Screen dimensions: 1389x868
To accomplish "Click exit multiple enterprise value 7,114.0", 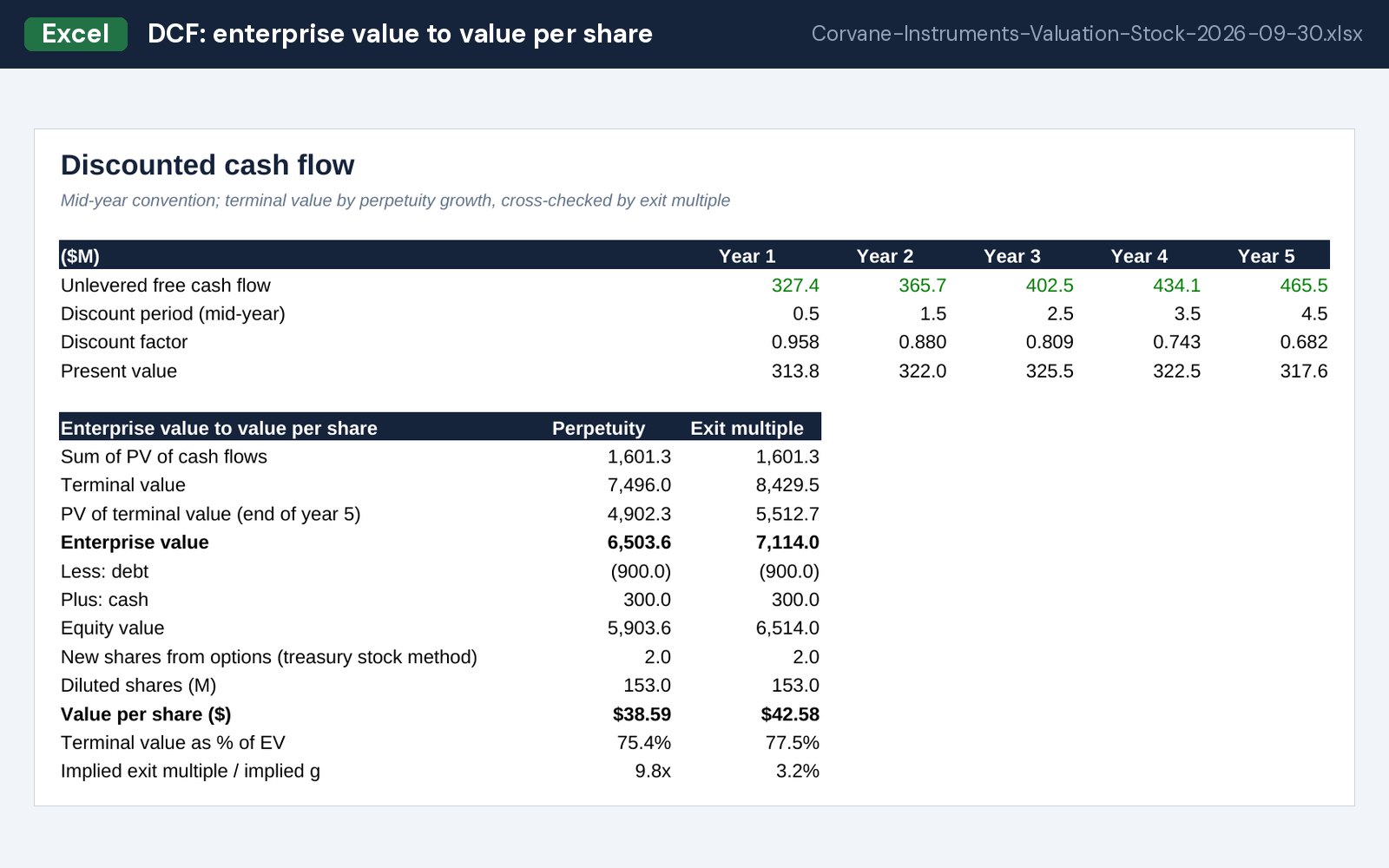I will (x=787, y=542).
